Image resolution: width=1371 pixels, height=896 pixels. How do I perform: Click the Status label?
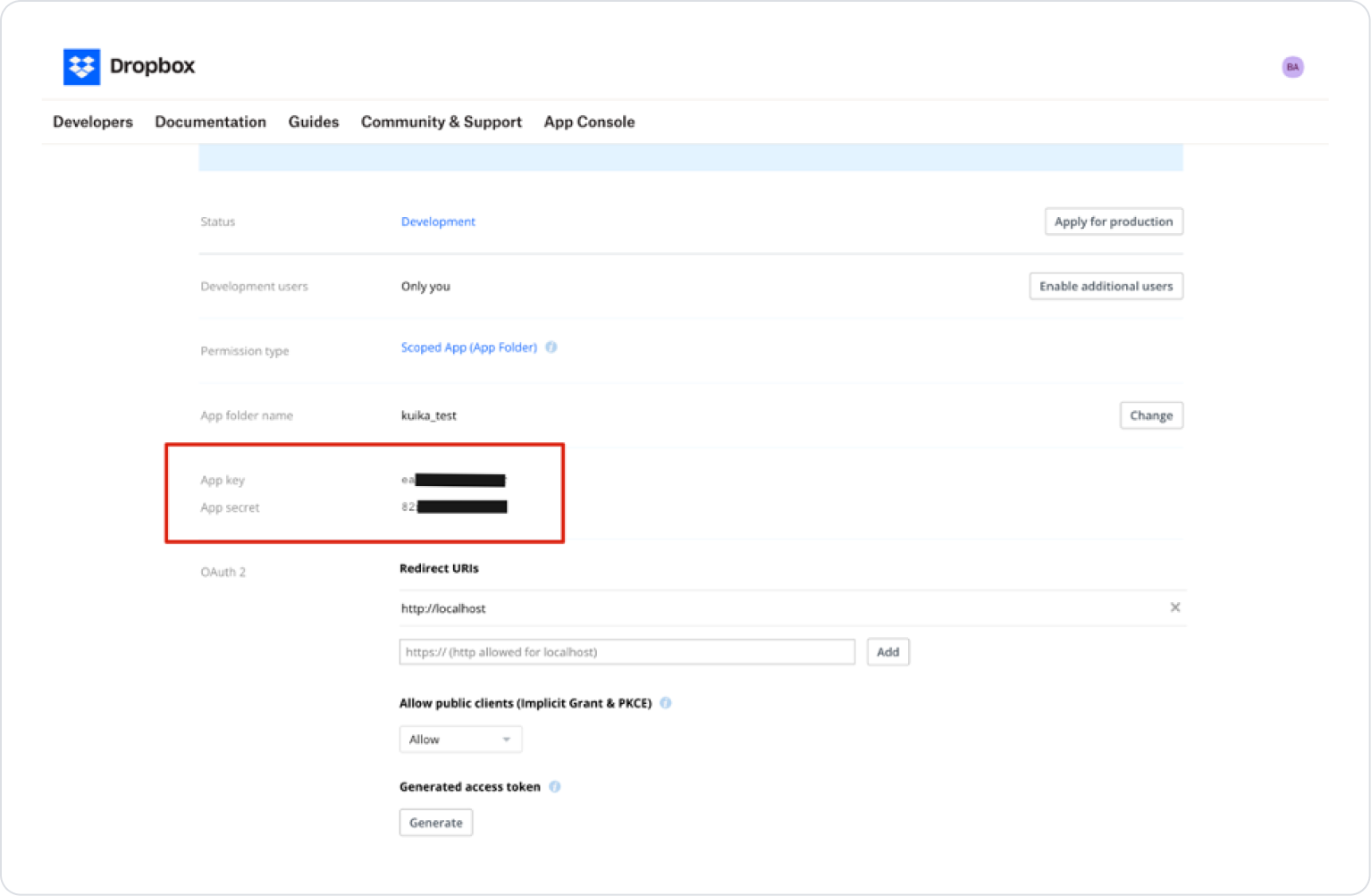click(x=218, y=222)
